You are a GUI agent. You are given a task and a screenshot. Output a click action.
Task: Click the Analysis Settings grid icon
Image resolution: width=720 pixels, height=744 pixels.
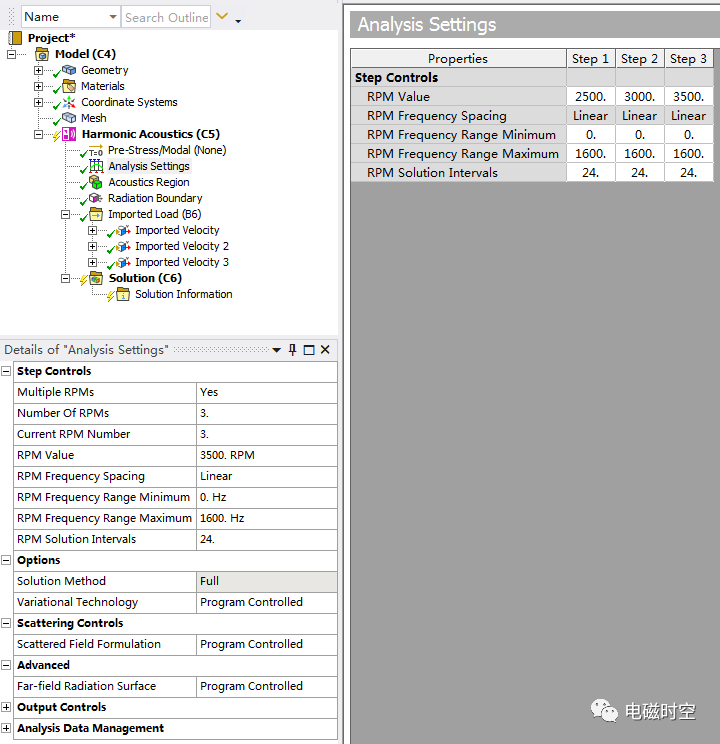[96, 166]
